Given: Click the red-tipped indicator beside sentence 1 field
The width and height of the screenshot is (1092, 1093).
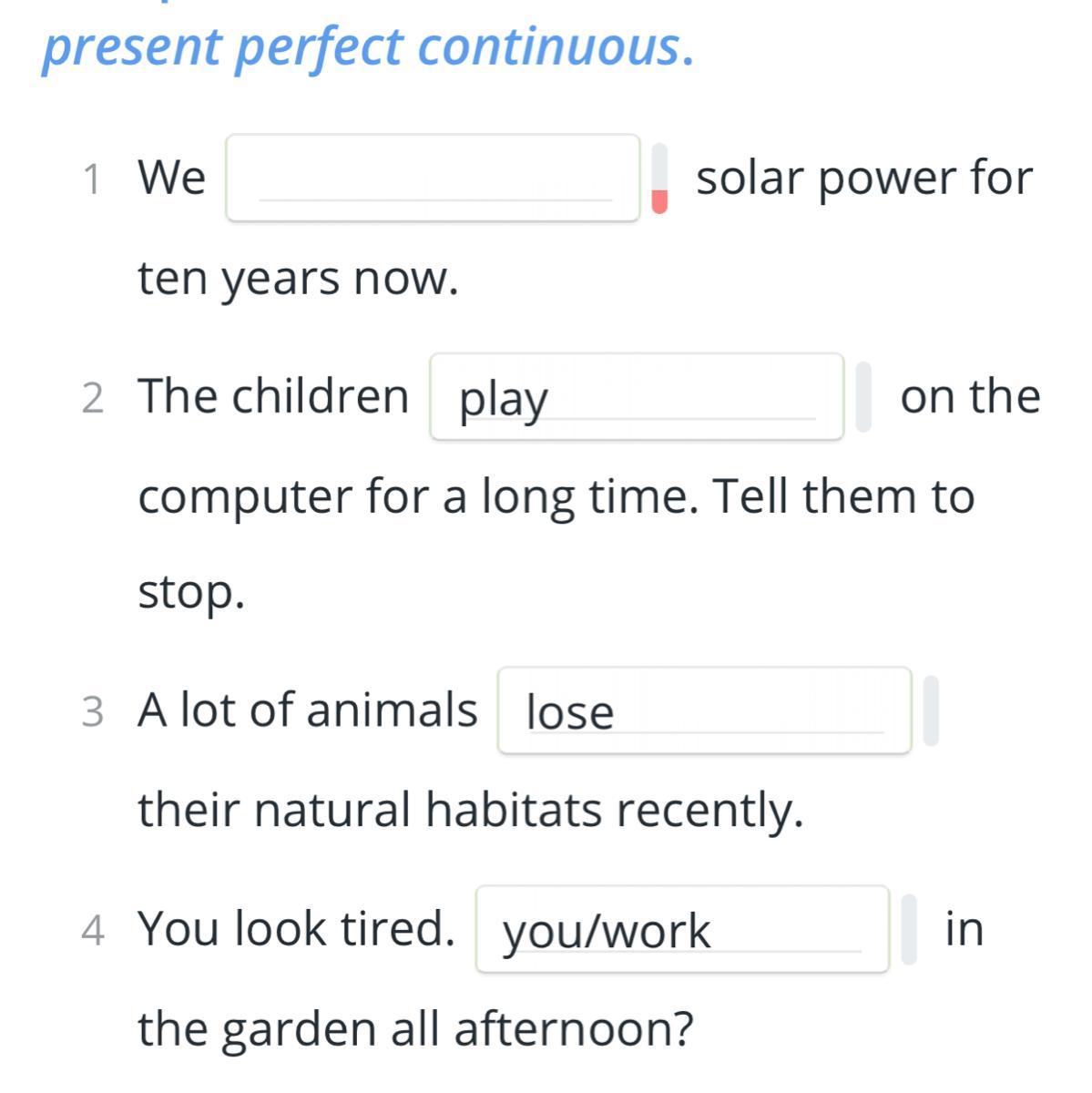Looking at the screenshot, I should (x=659, y=178).
